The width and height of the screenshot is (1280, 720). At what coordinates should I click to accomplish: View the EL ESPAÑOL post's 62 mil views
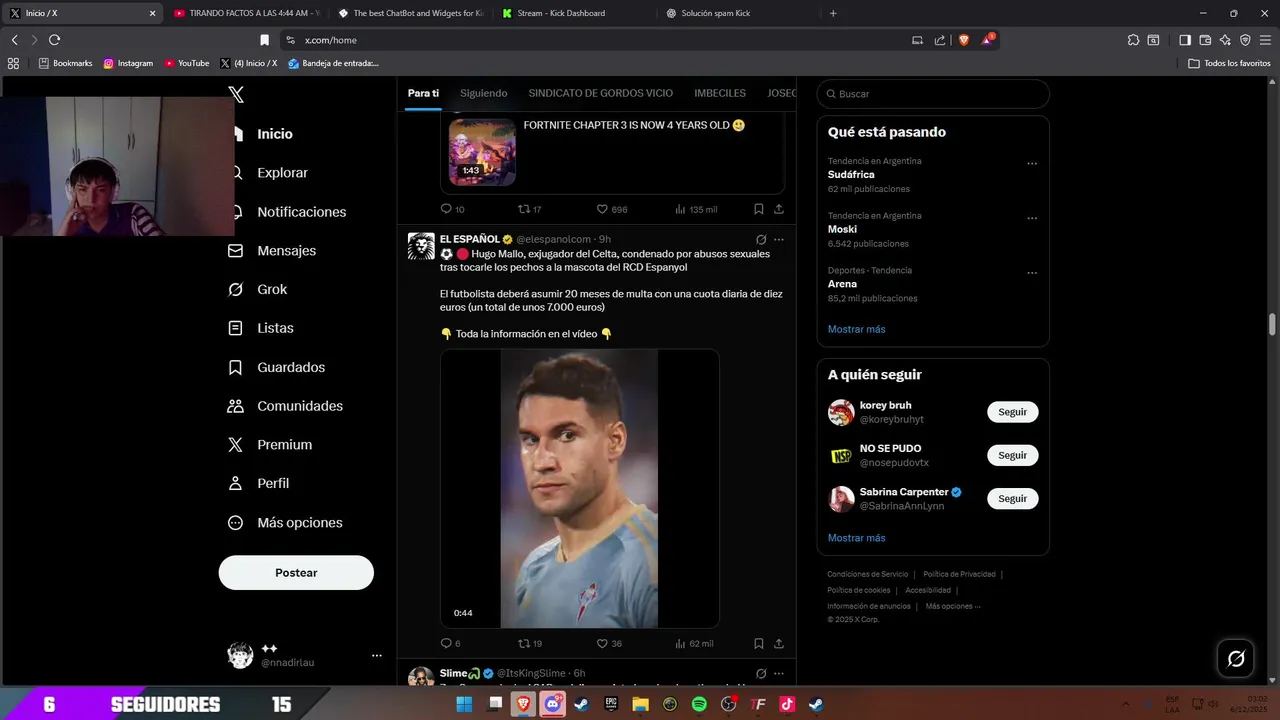(x=694, y=644)
